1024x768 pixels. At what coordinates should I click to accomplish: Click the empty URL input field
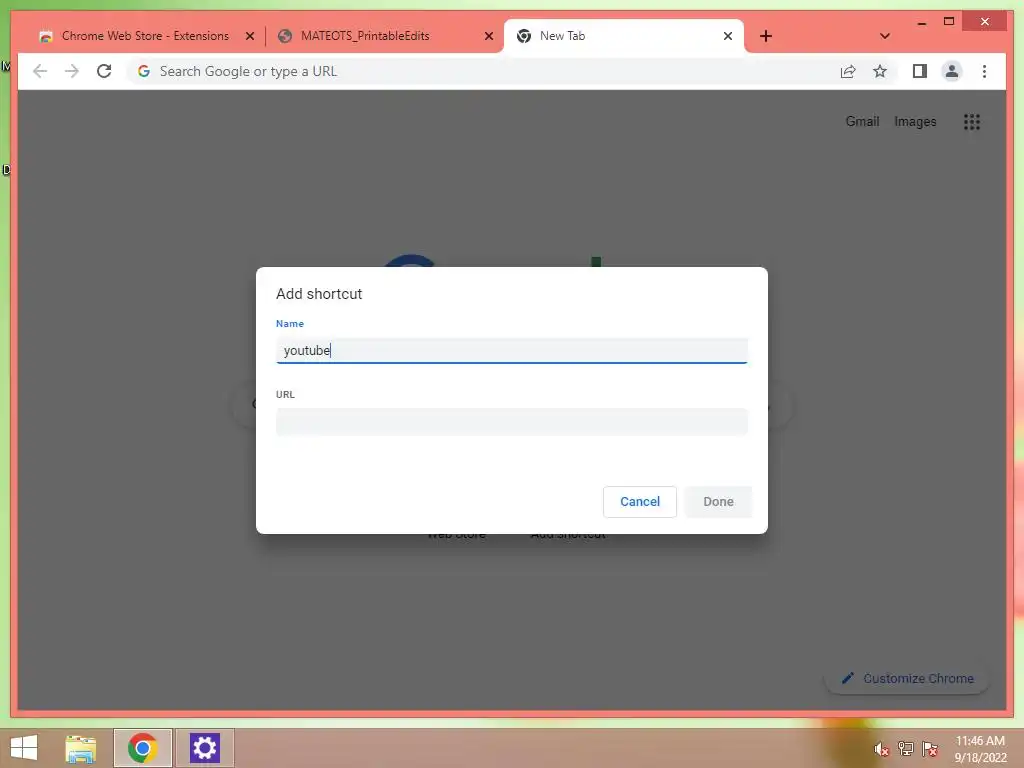click(512, 422)
